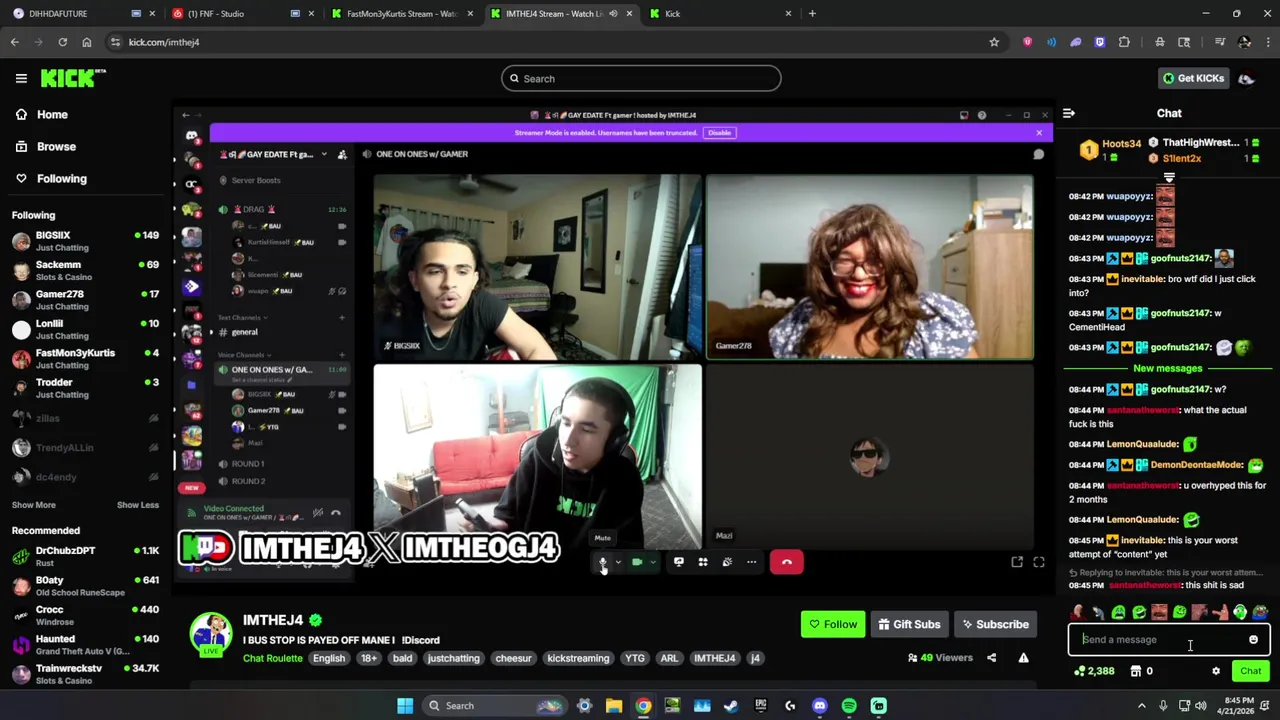Open Spotify from the taskbar
1280x720 pixels.
coord(849,706)
